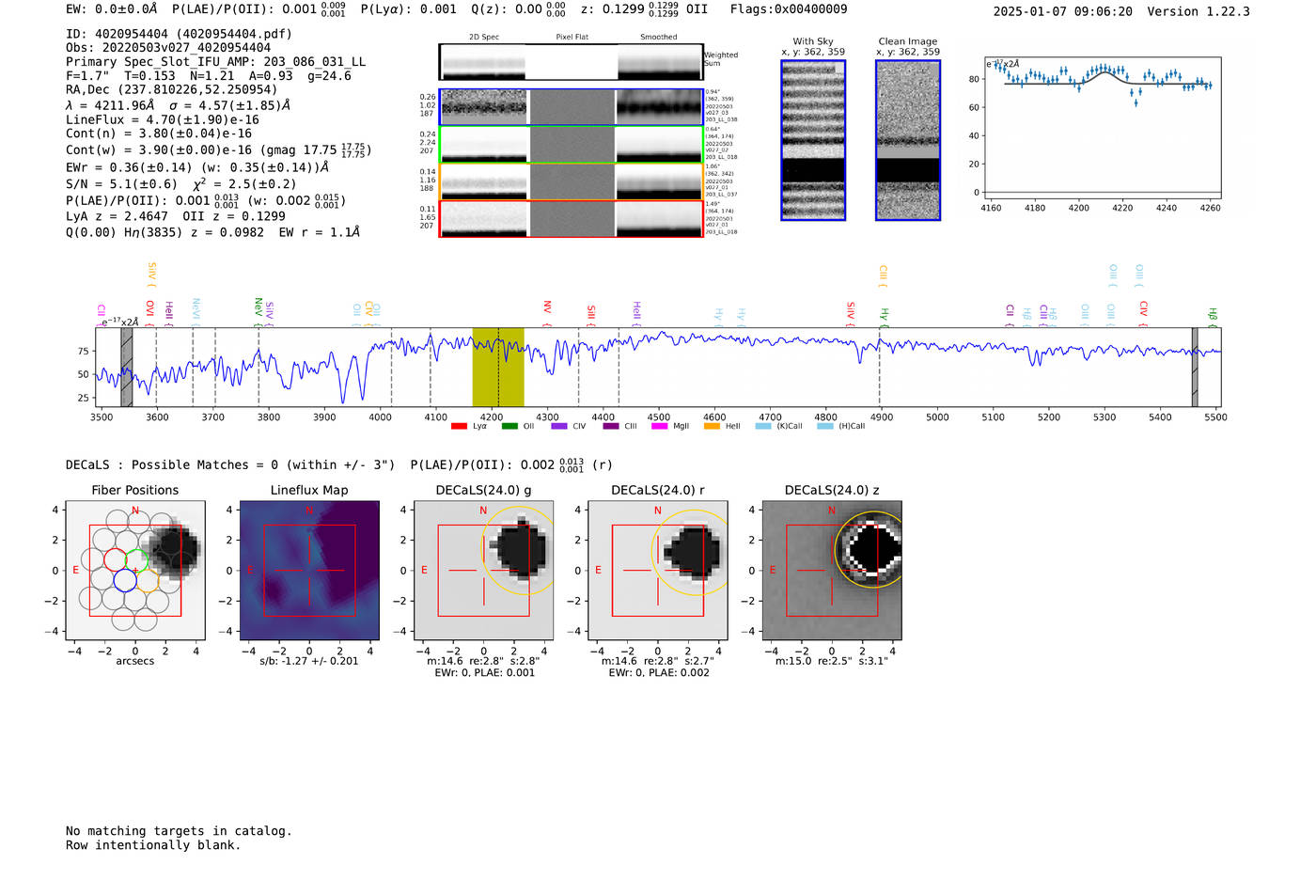Click the Obs: 20220503v027_4020954404 line
The image size is (1316, 896).
tap(168, 48)
